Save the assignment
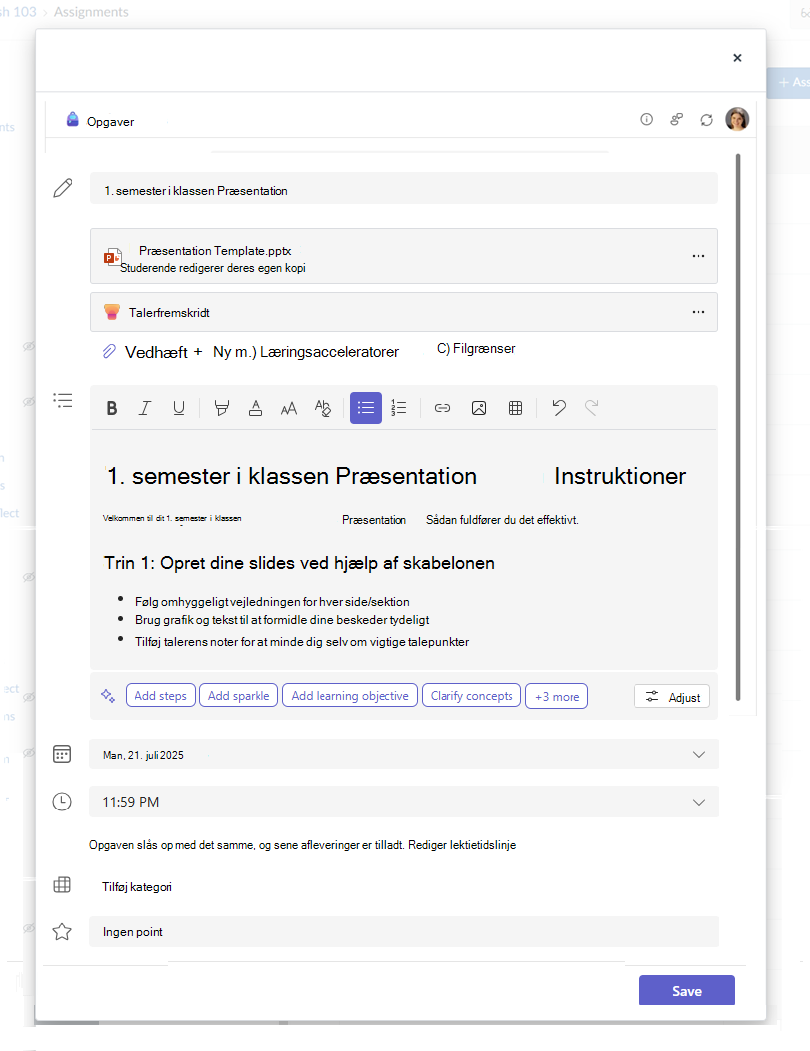The height and width of the screenshot is (1051, 810). [x=687, y=991]
